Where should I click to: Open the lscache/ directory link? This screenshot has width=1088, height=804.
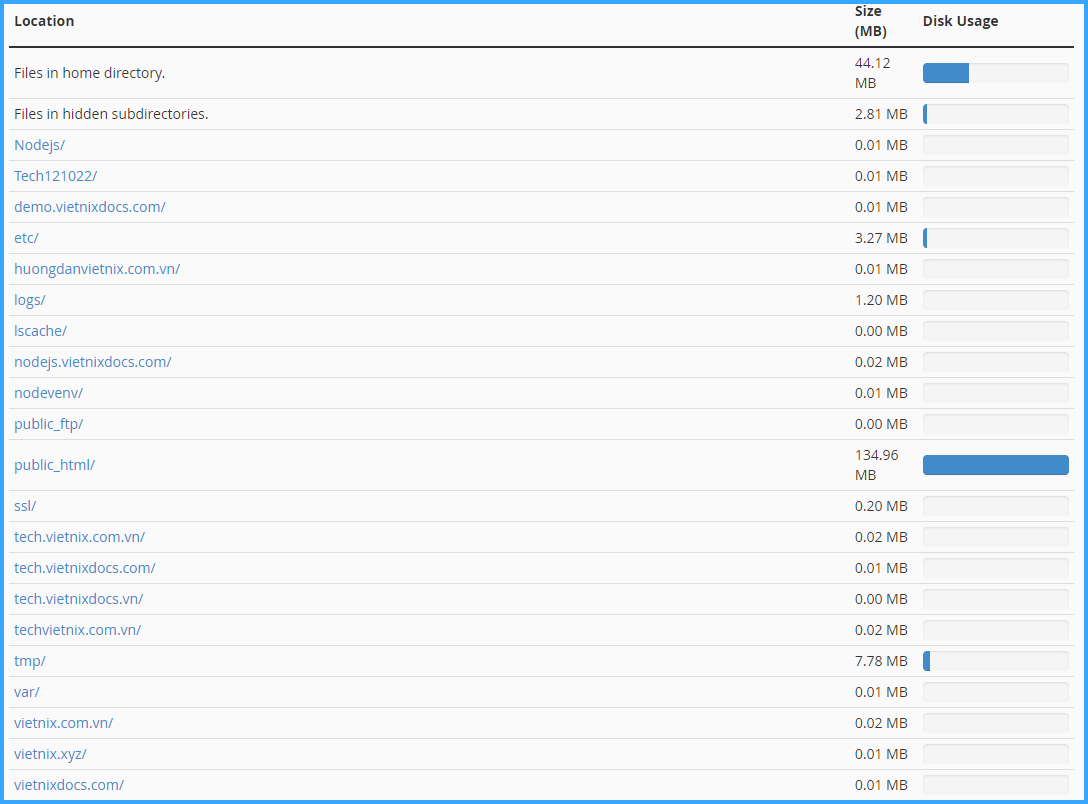(x=40, y=331)
